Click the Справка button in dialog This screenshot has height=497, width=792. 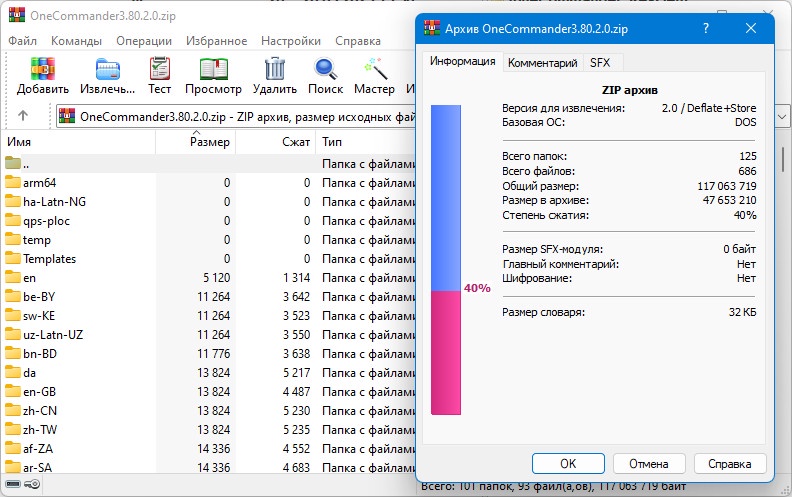pos(730,463)
